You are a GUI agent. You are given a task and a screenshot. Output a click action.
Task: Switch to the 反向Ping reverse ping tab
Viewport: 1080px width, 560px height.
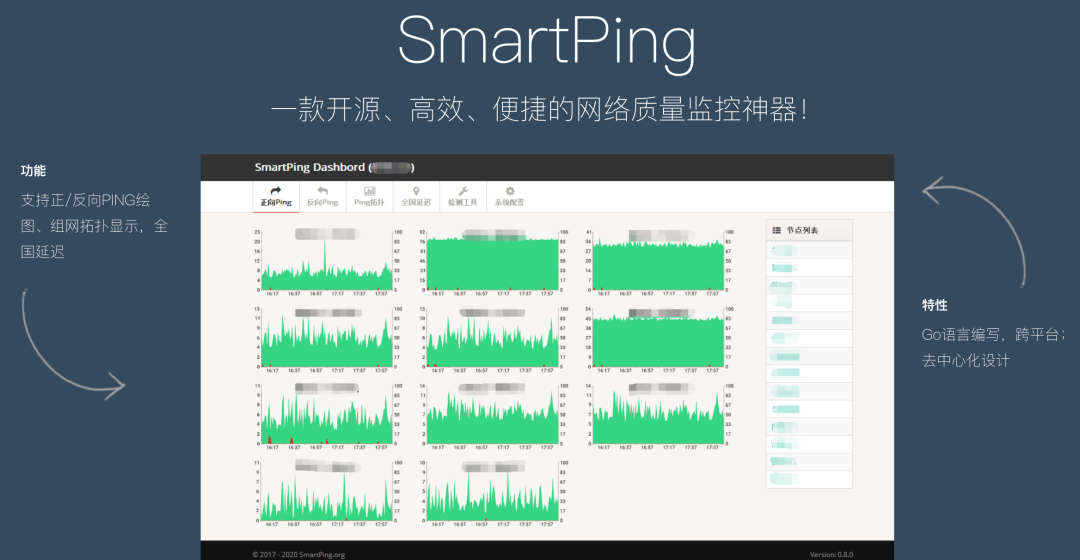[x=322, y=196]
